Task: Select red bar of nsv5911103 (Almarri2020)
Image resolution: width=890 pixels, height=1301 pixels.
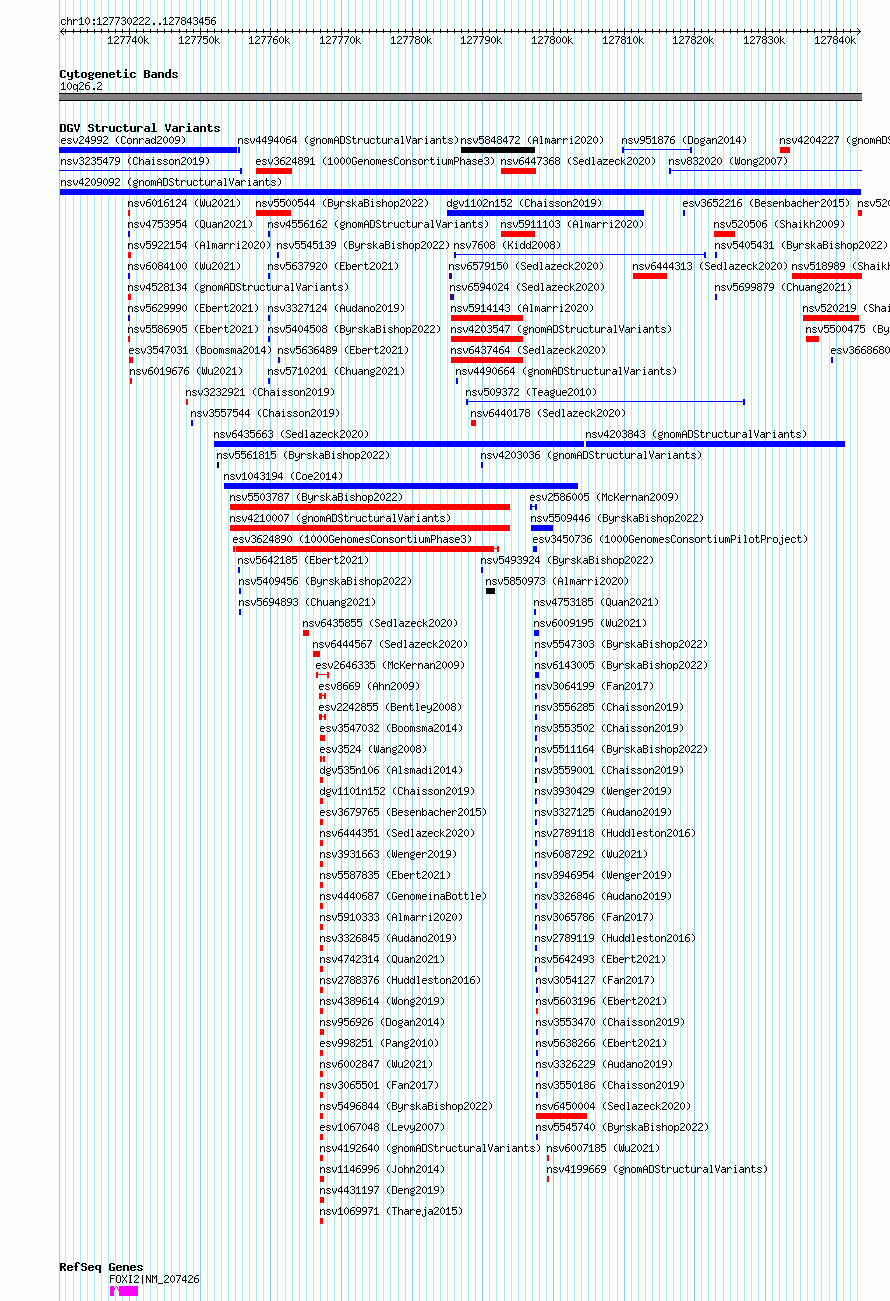Action: click(518, 234)
